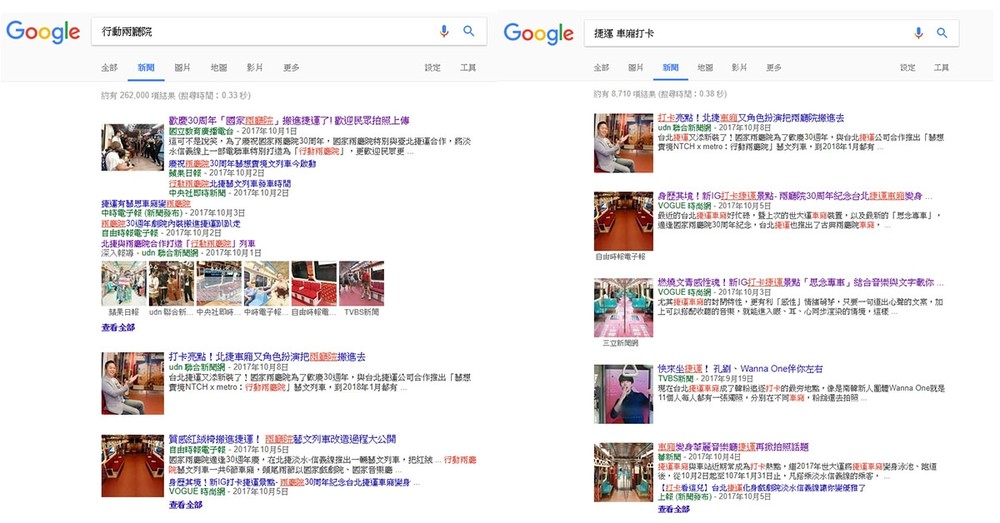Open 中時電子報 article 捷運有藝思車廂變兩廳院

pos(146,203)
